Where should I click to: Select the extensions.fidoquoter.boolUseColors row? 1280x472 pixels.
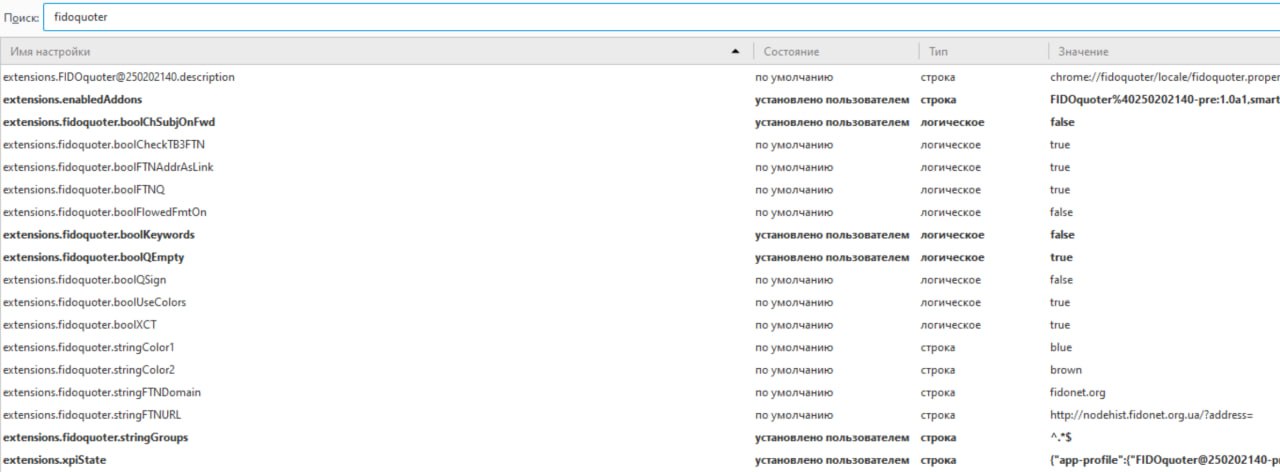pos(94,302)
